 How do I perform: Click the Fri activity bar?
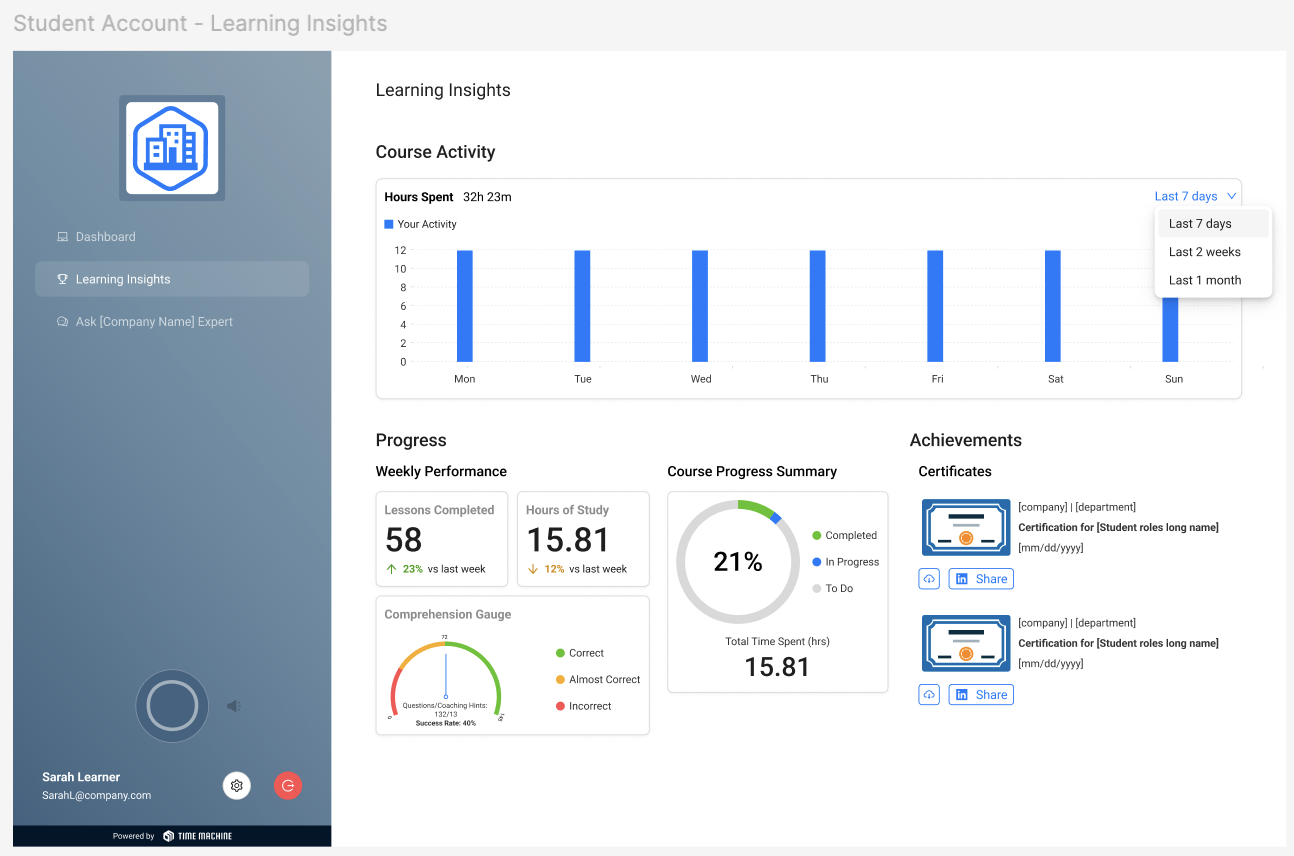[x=935, y=306]
